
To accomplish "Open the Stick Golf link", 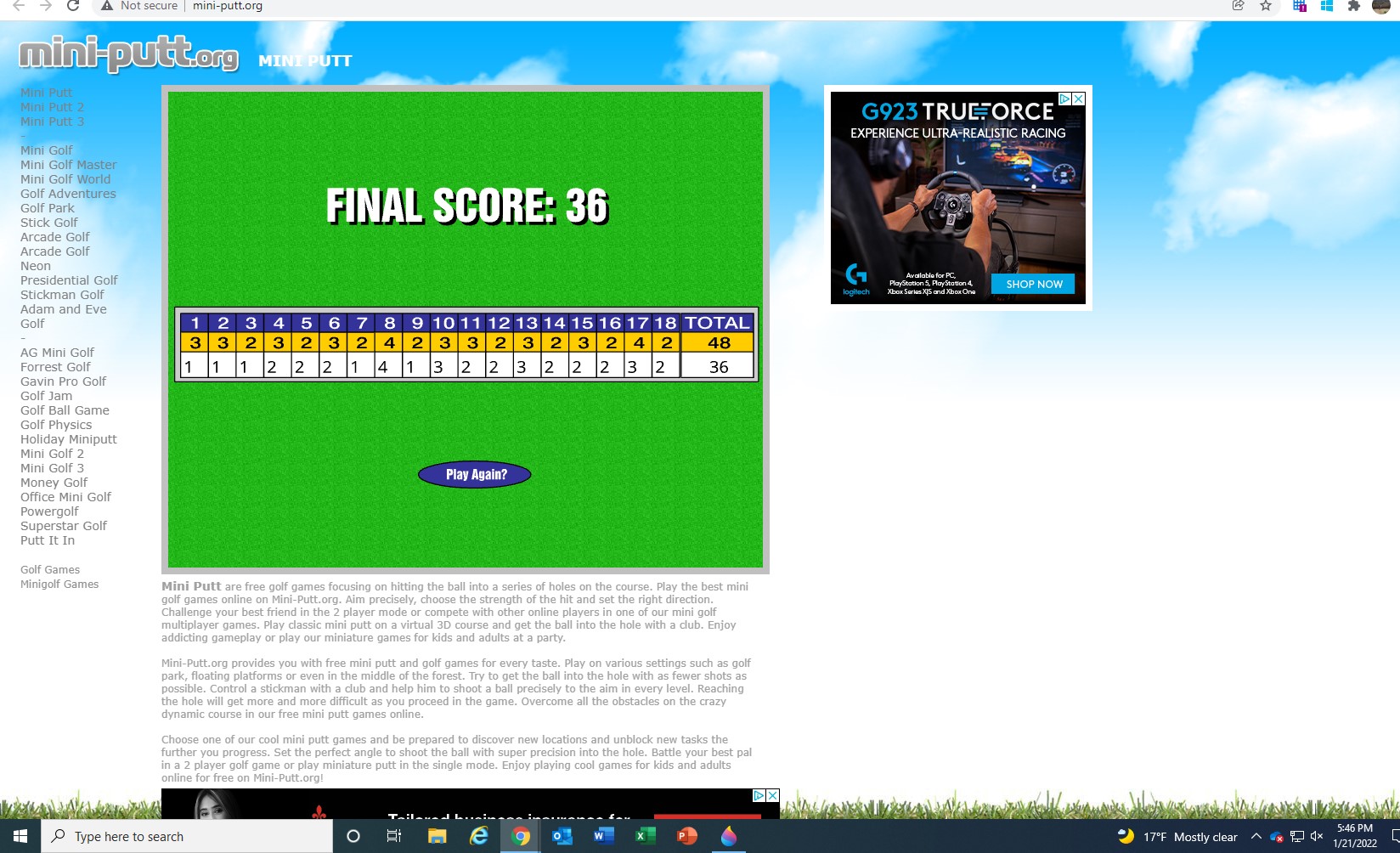I will 49,223.
